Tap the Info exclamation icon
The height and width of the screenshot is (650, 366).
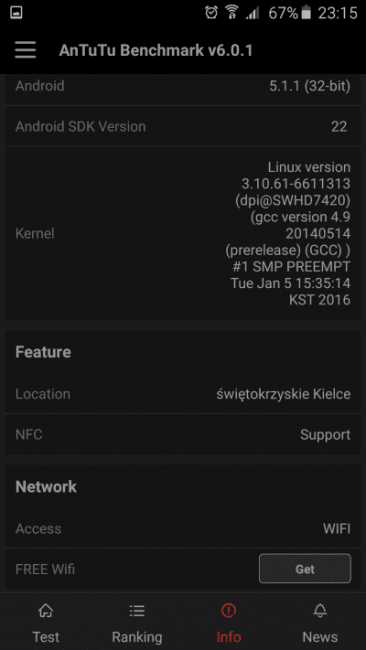tap(228, 610)
